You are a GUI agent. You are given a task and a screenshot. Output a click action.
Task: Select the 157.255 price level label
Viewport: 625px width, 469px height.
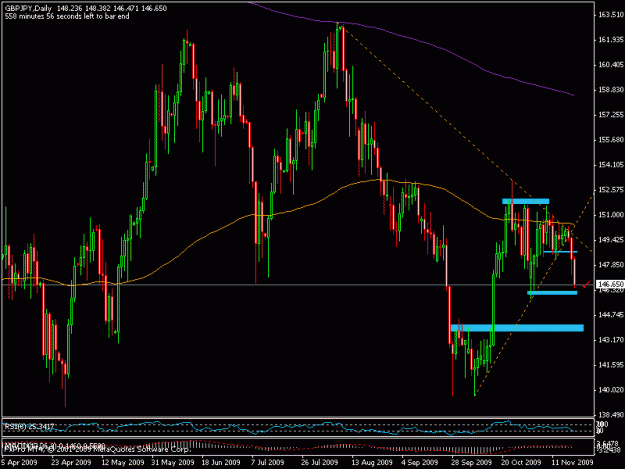pos(610,115)
